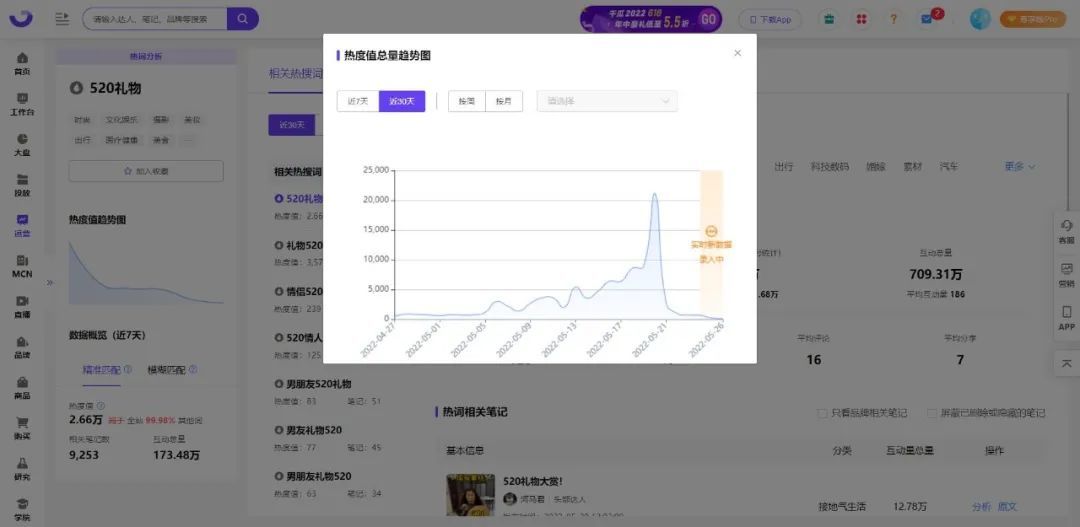Select the 近7天 range option
Screen dimensions: 1080x527
[x=358, y=101]
